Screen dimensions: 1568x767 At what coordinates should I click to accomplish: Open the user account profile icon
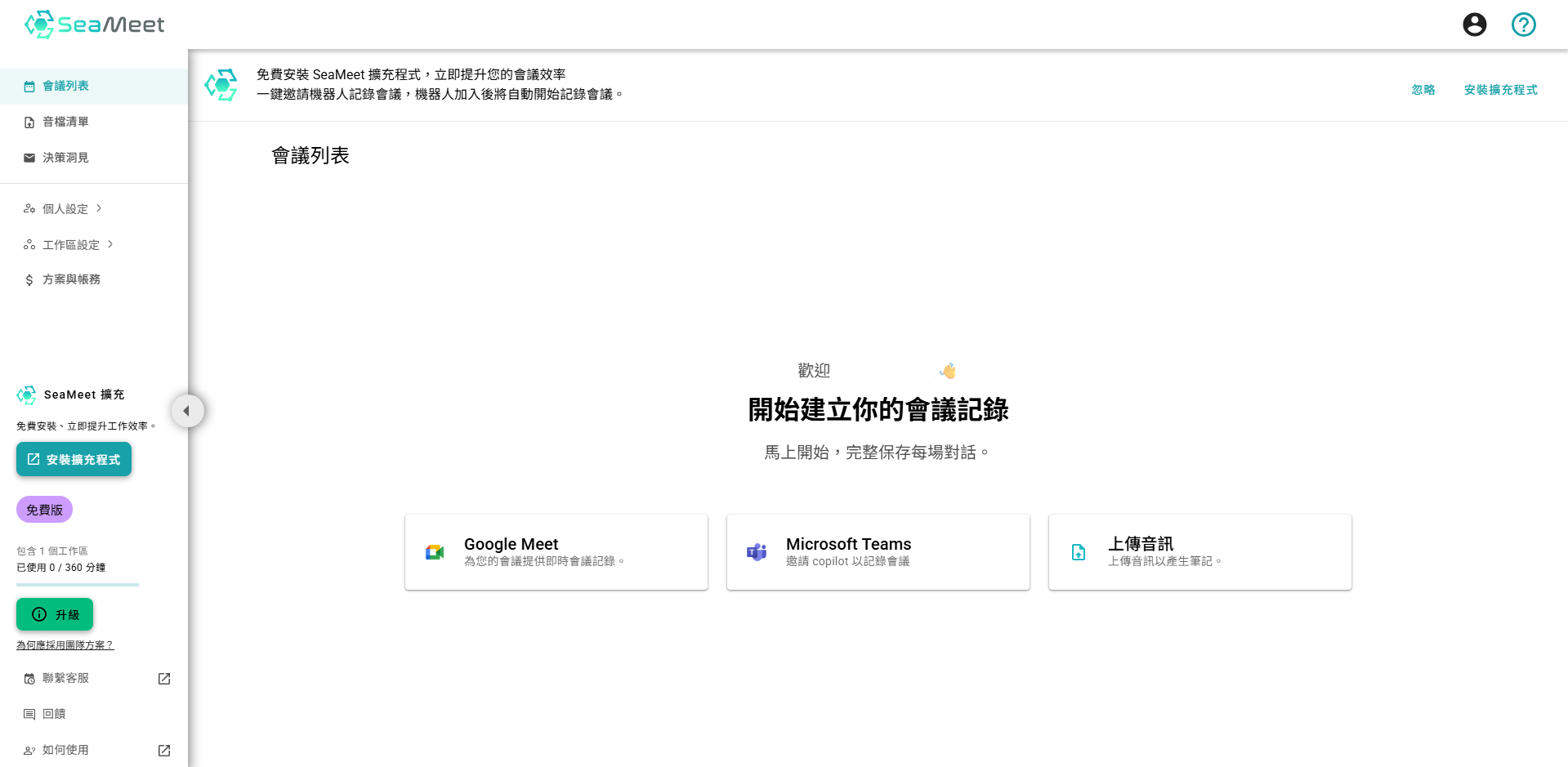tap(1474, 25)
